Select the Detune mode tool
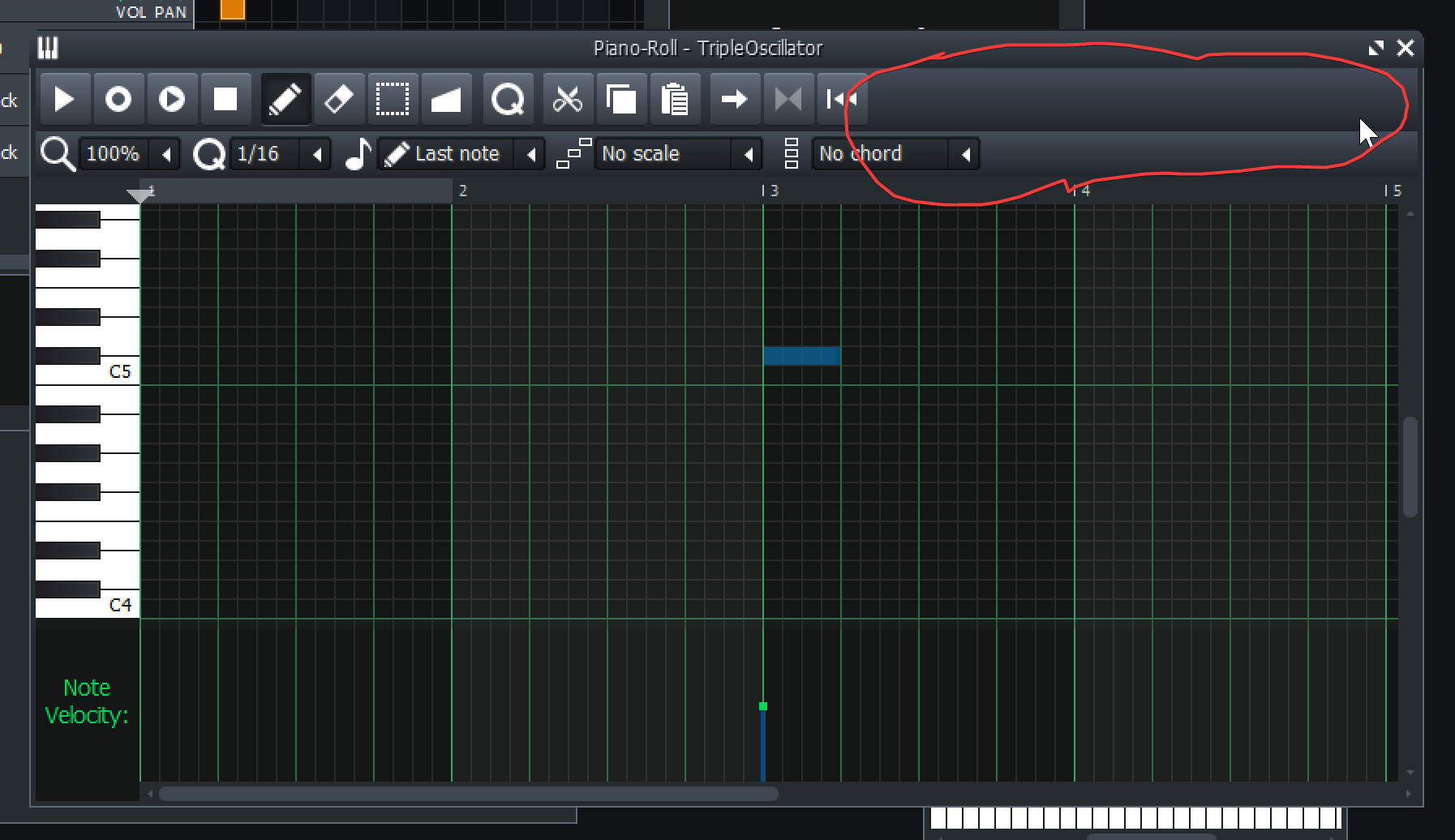Screen dimensions: 1455x840 [x=447, y=99]
